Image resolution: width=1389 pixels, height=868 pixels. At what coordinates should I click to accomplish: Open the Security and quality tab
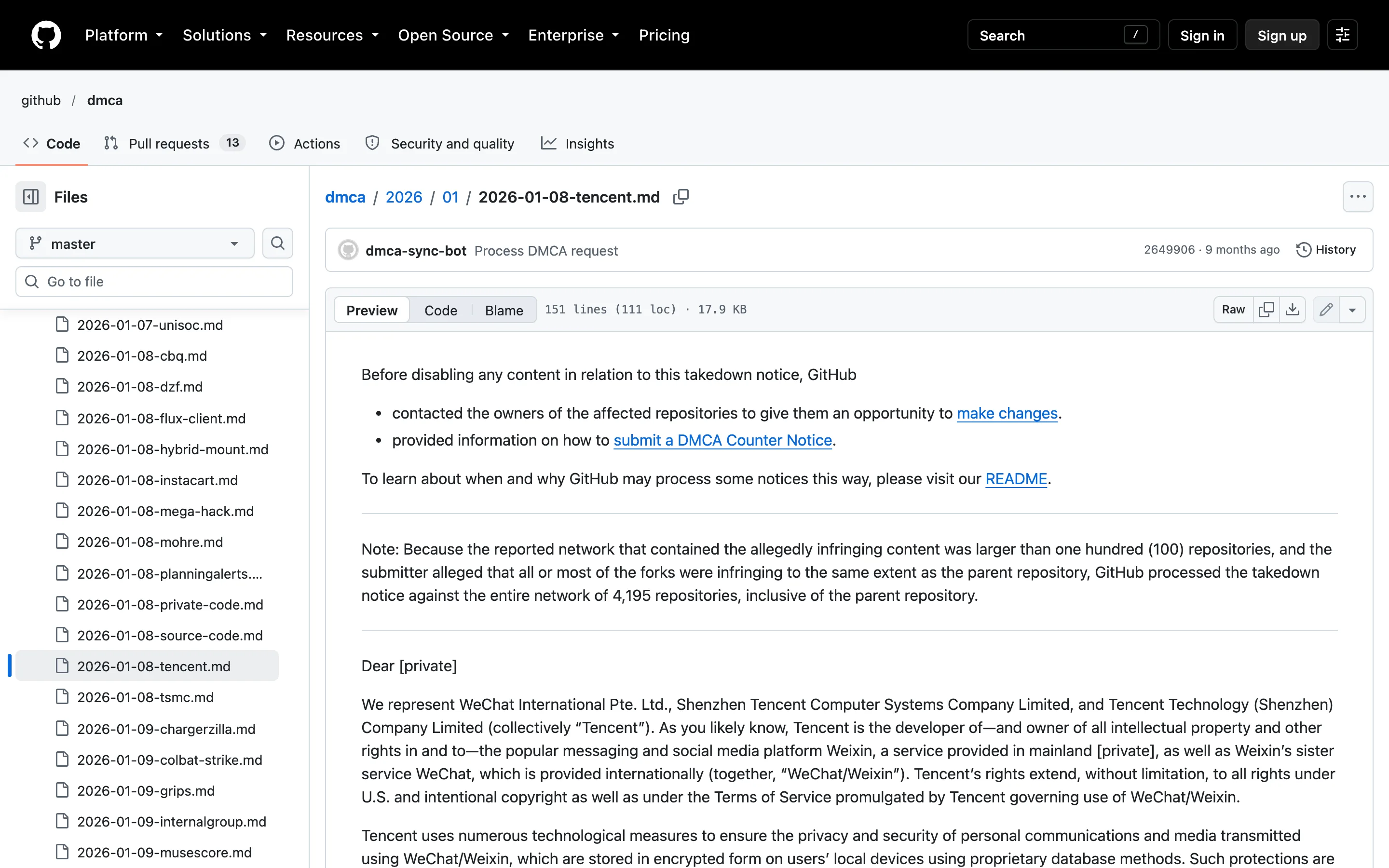click(440, 144)
